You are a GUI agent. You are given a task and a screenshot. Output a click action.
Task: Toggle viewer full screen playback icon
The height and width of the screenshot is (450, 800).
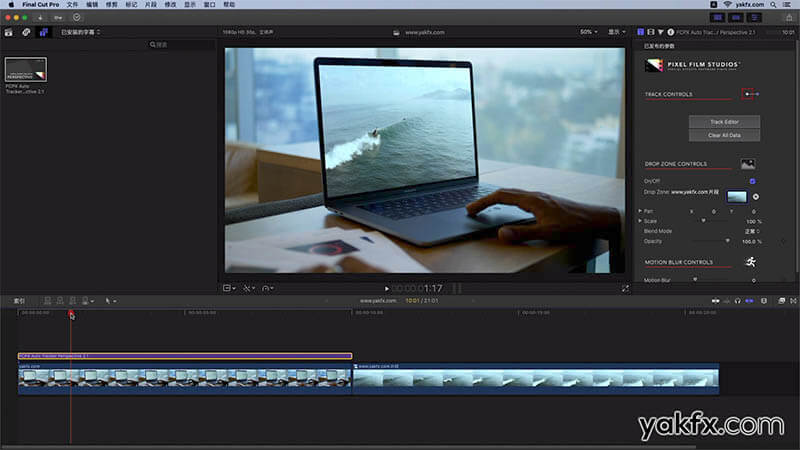625,289
